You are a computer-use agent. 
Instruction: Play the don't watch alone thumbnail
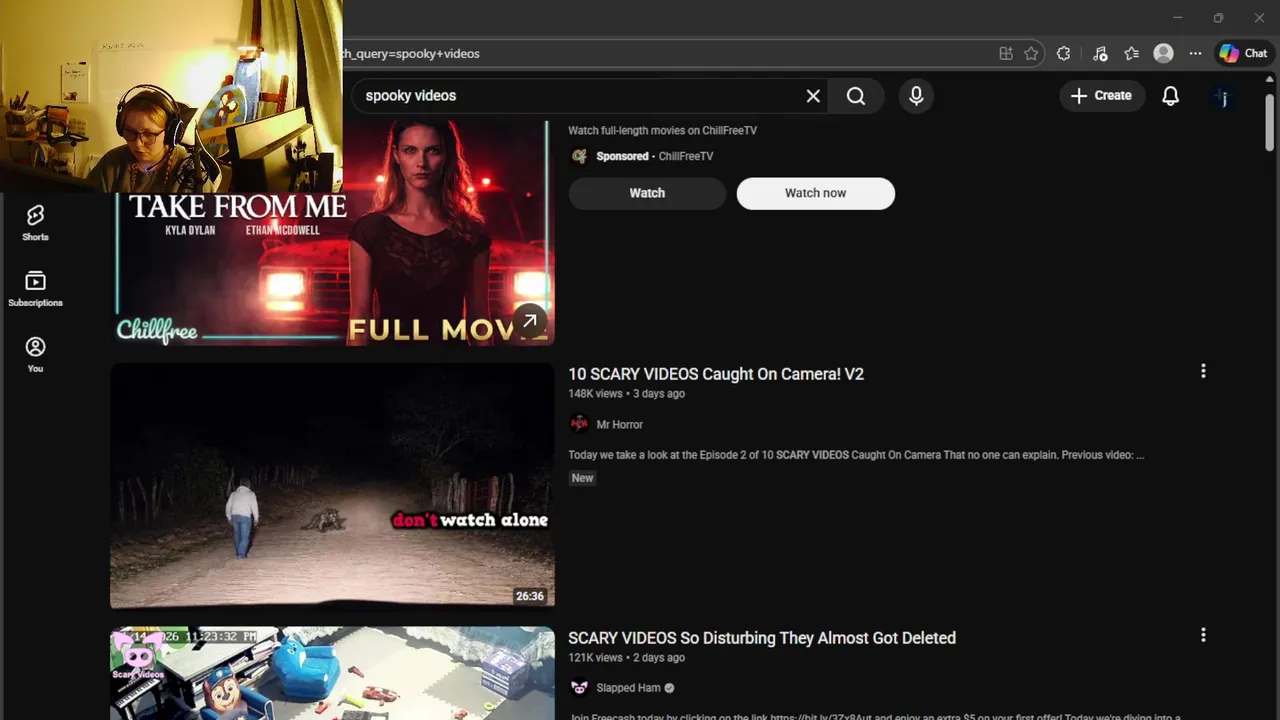pos(332,486)
